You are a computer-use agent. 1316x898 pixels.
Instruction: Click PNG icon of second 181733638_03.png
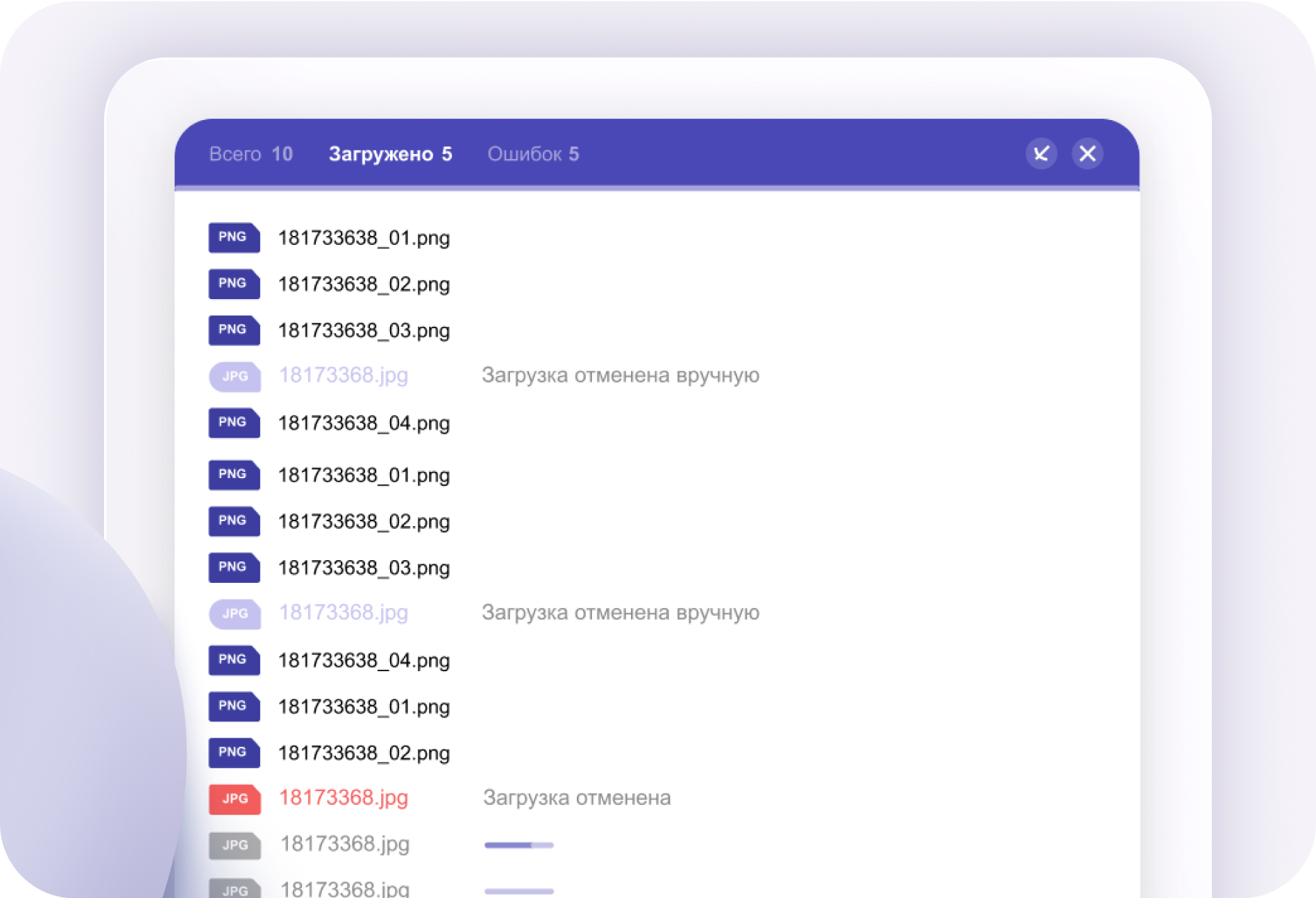tap(234, 568)
